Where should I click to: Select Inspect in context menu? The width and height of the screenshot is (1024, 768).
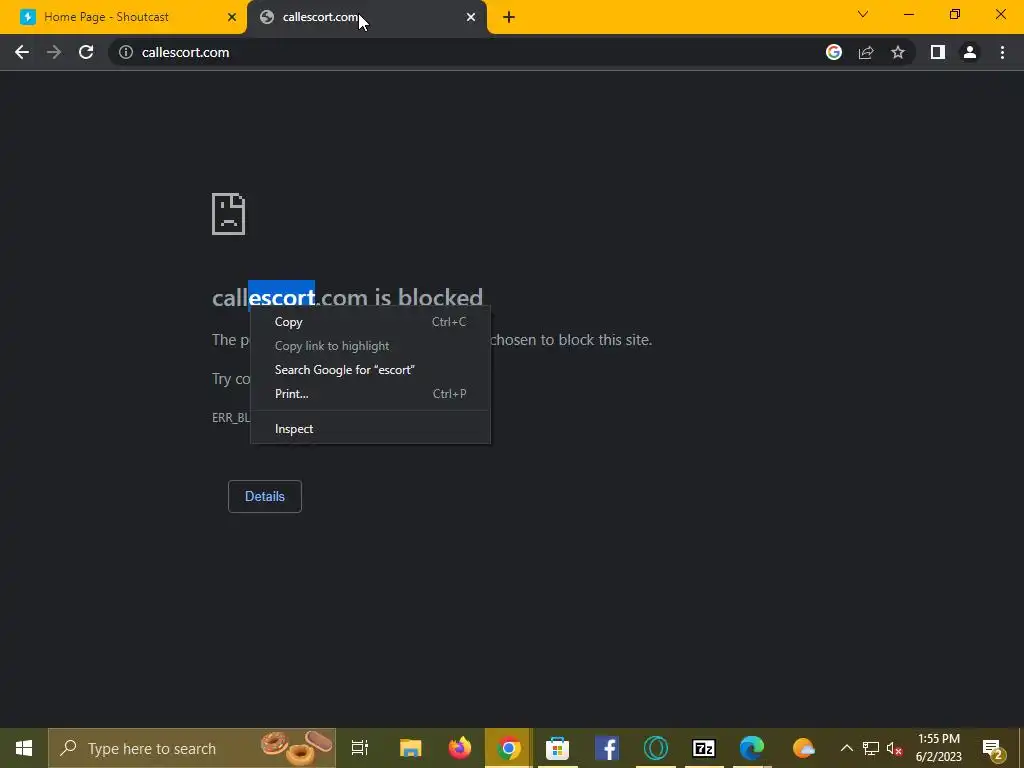(370, 429)
